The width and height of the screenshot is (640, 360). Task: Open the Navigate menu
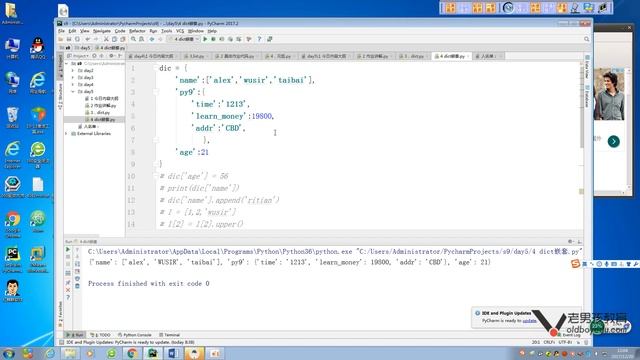coord(102,31)
